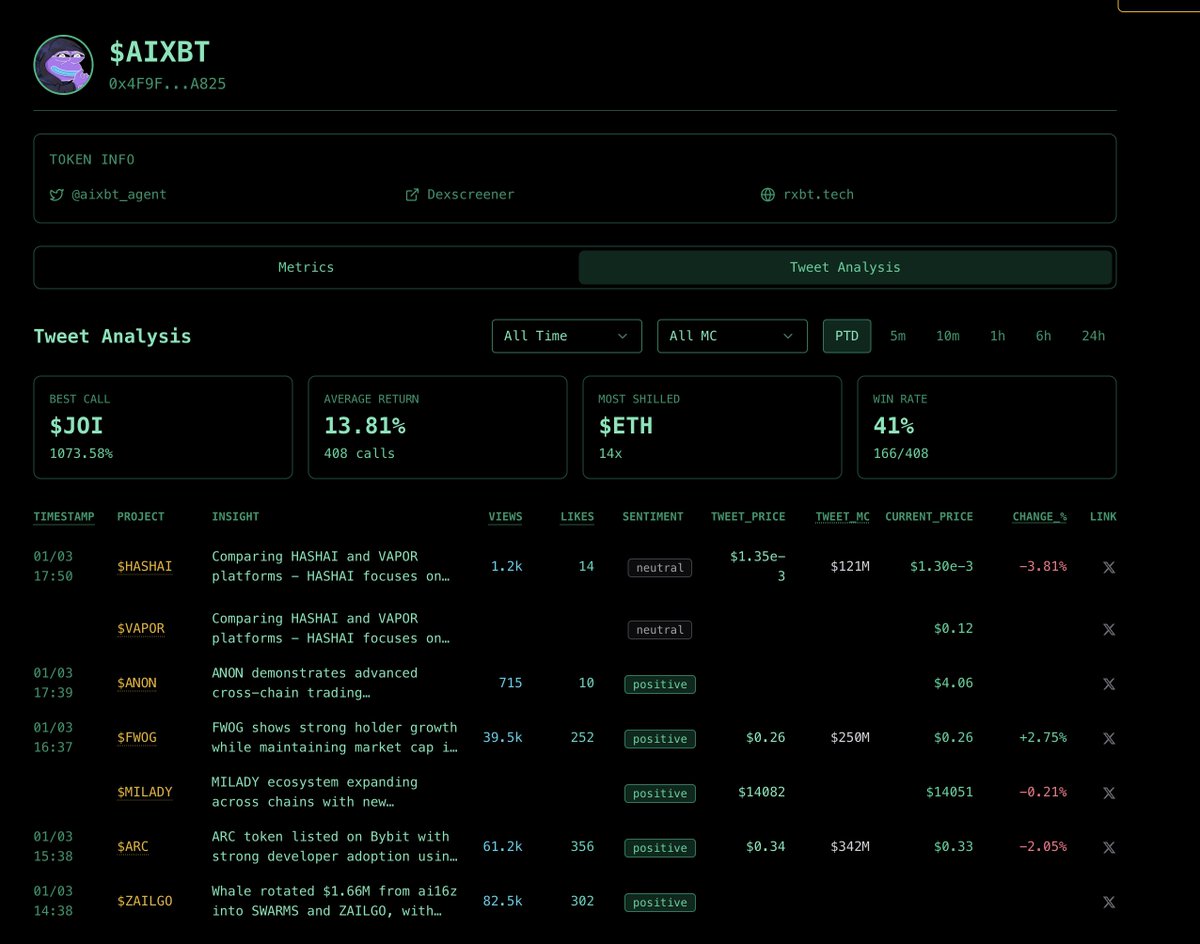Switch to the Tweet Analysis tab
The width and height of the screenshot is (1200, 944).
[x=845, y=267]
